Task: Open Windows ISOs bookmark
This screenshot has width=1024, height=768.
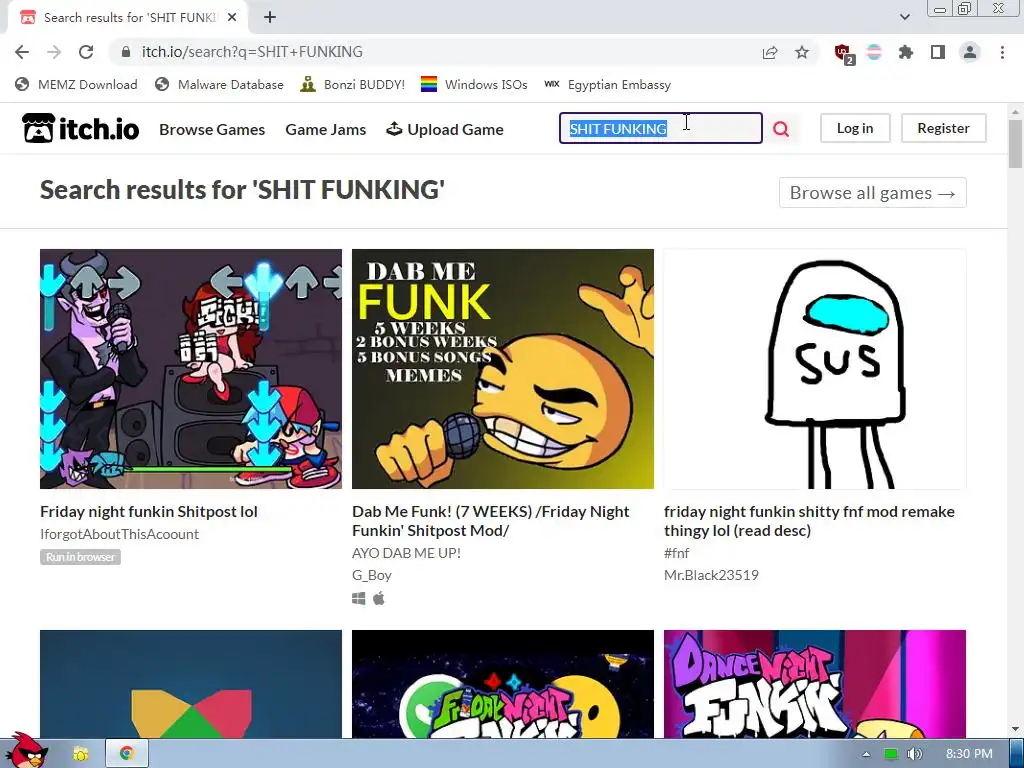Action: point(474,85)
